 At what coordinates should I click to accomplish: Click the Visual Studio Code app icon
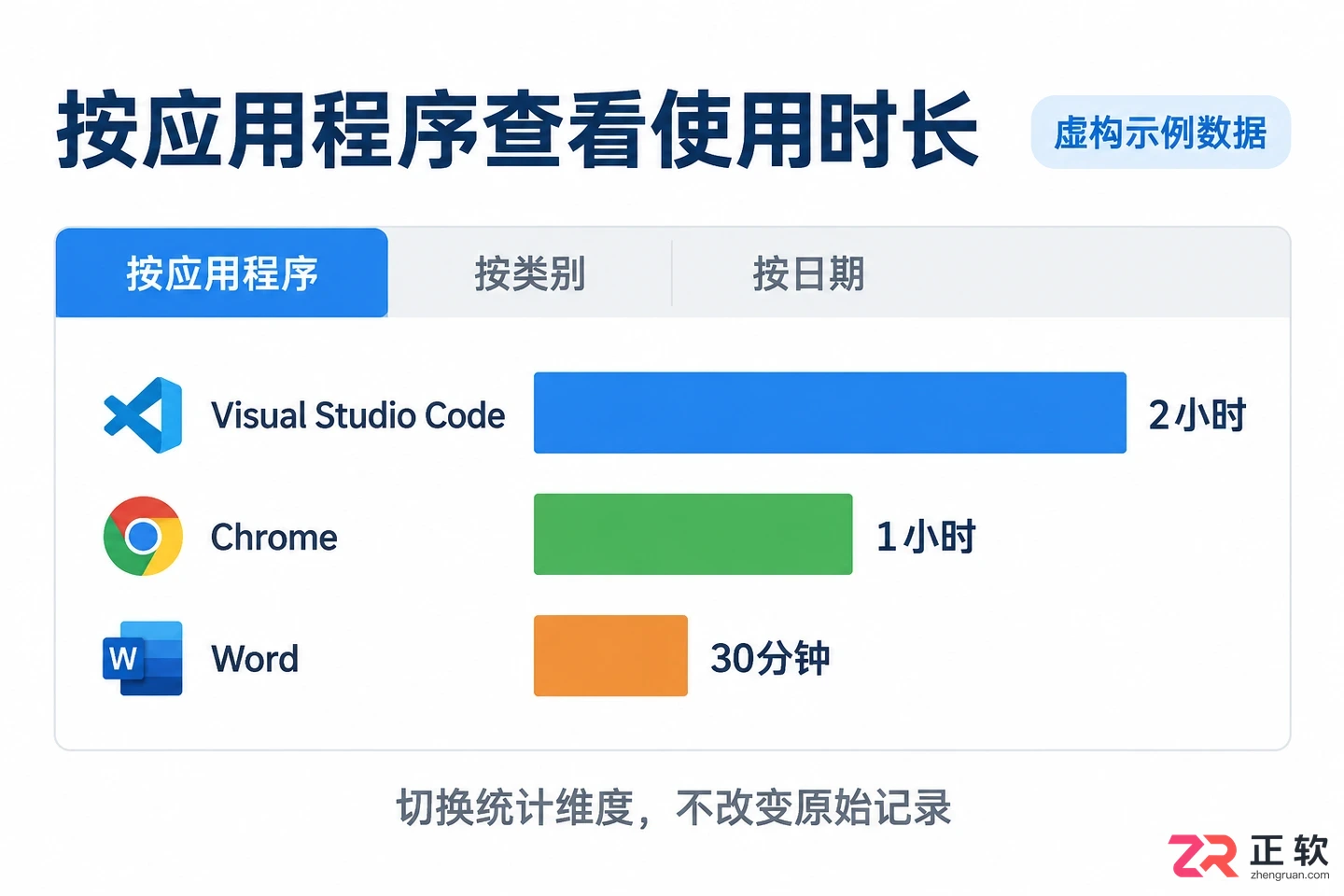(143, 415)
